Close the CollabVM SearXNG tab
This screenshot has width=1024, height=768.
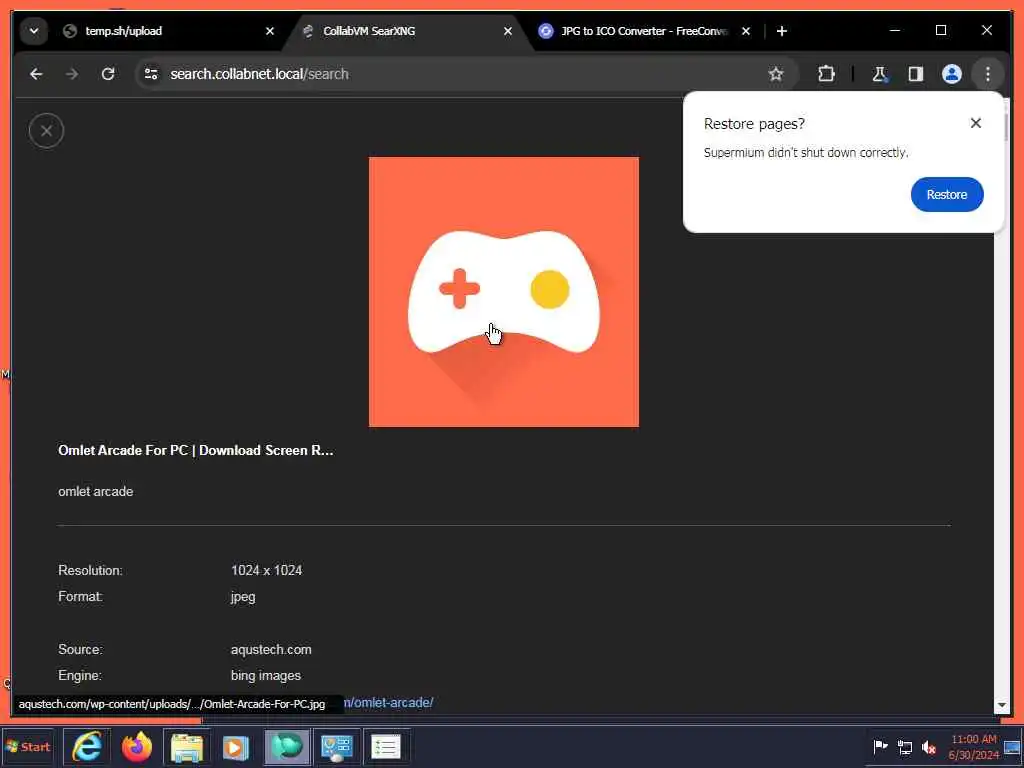pyautogui.click(x=507, y=31)
